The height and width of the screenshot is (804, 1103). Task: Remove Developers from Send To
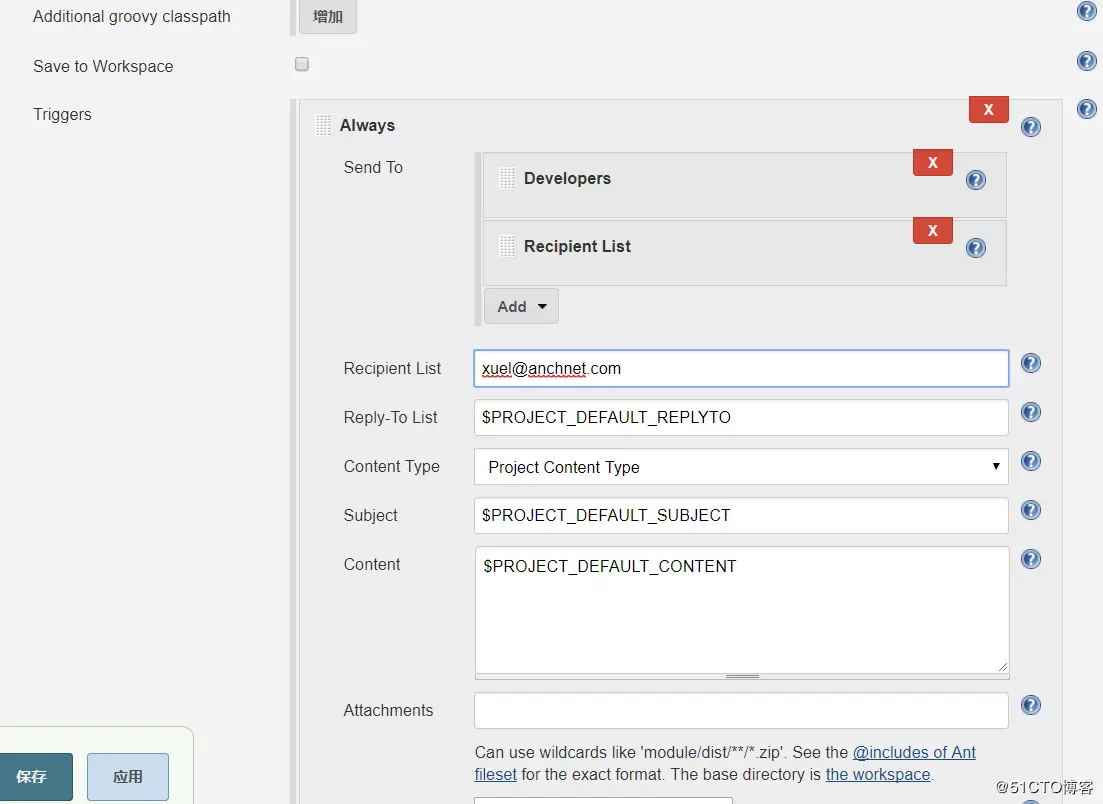pyautogui.click(x=933, y=162)
